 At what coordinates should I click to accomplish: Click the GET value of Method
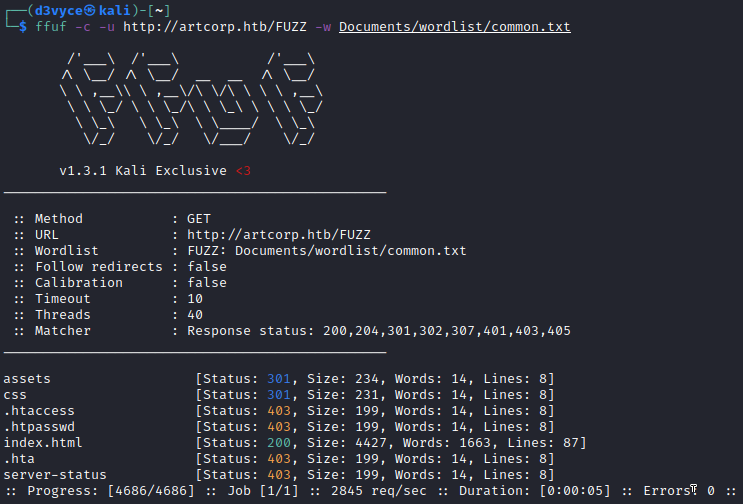coord(199,219)
